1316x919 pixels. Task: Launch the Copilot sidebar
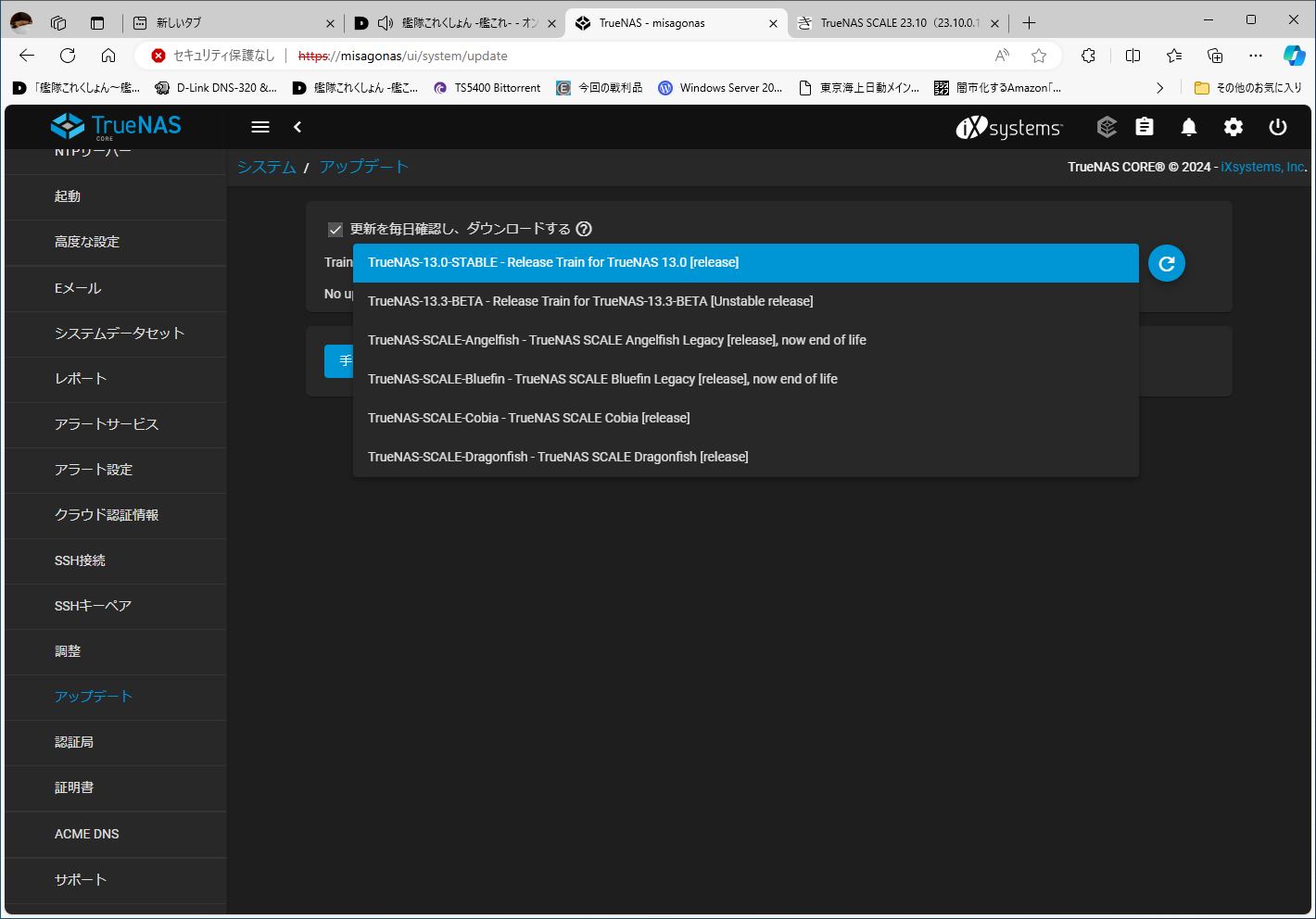coord(1295,56)
